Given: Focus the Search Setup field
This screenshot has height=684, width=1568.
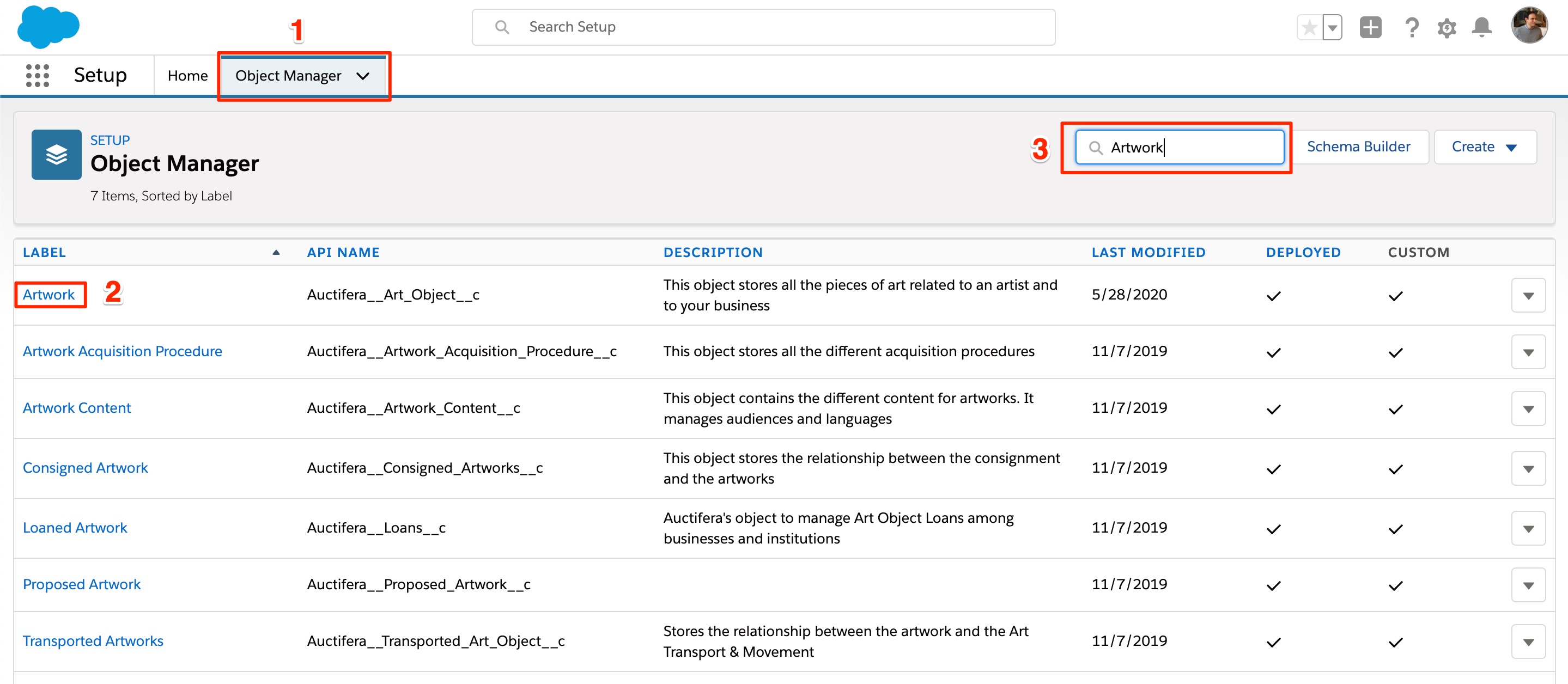Looking at the screenshot, I should [763, 27].
